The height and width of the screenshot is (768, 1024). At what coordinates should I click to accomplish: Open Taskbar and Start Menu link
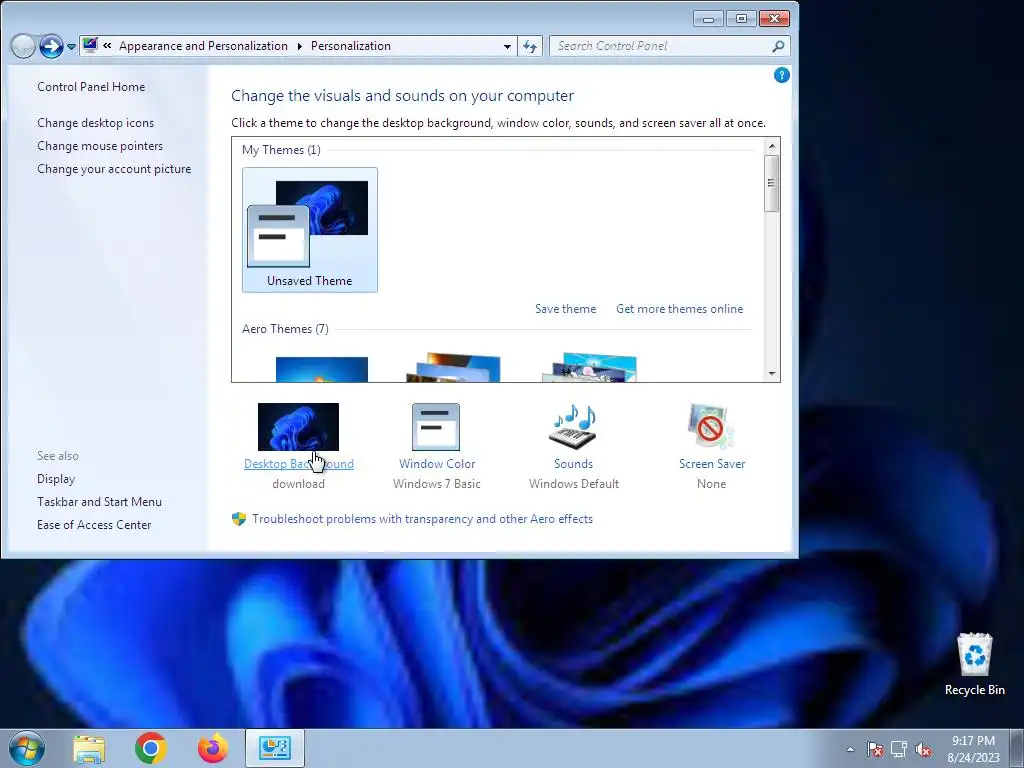[x=99, y=502]
